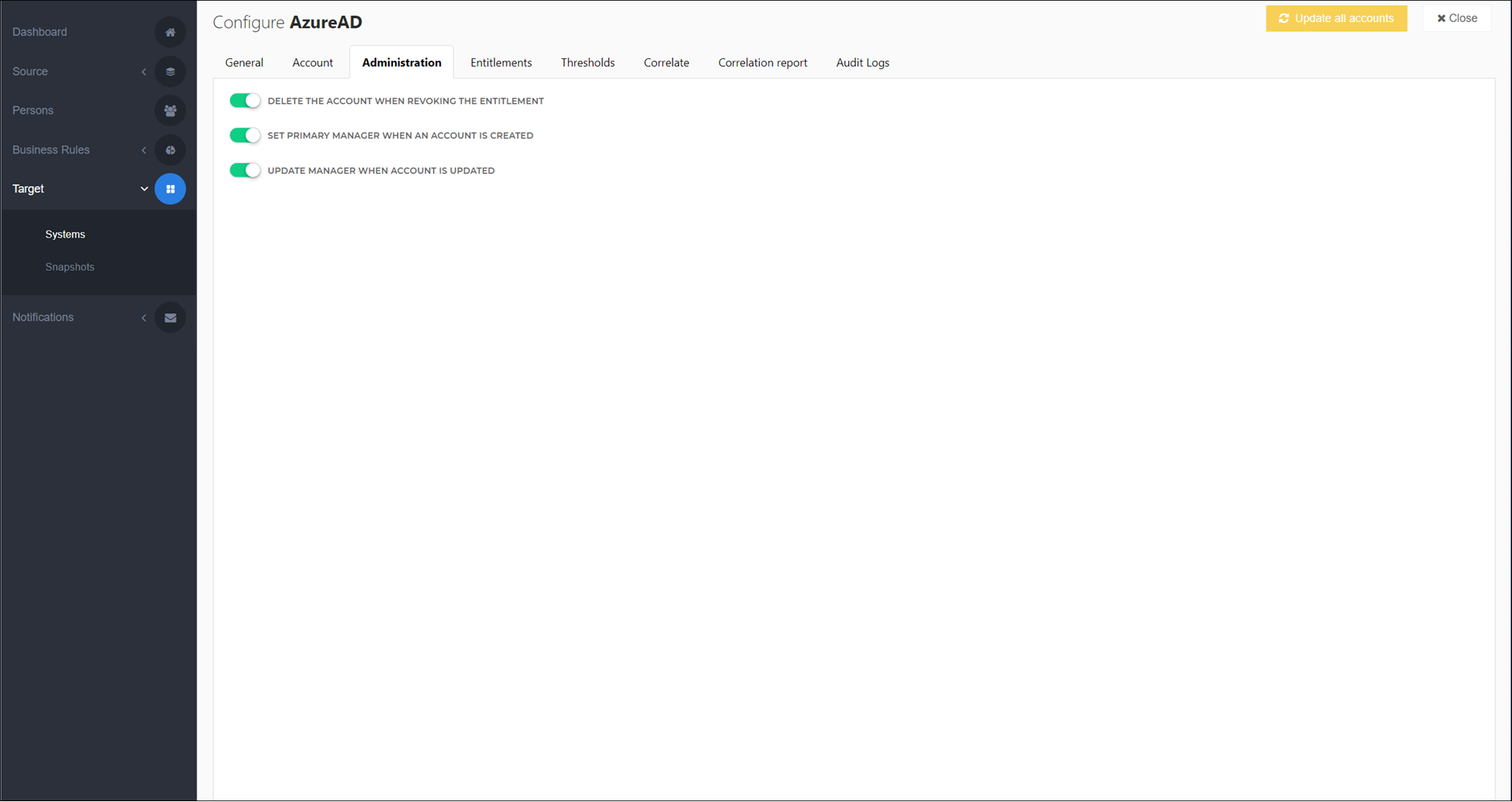Select the Administration tab
1512x802 pixels.
coord(402,63)
